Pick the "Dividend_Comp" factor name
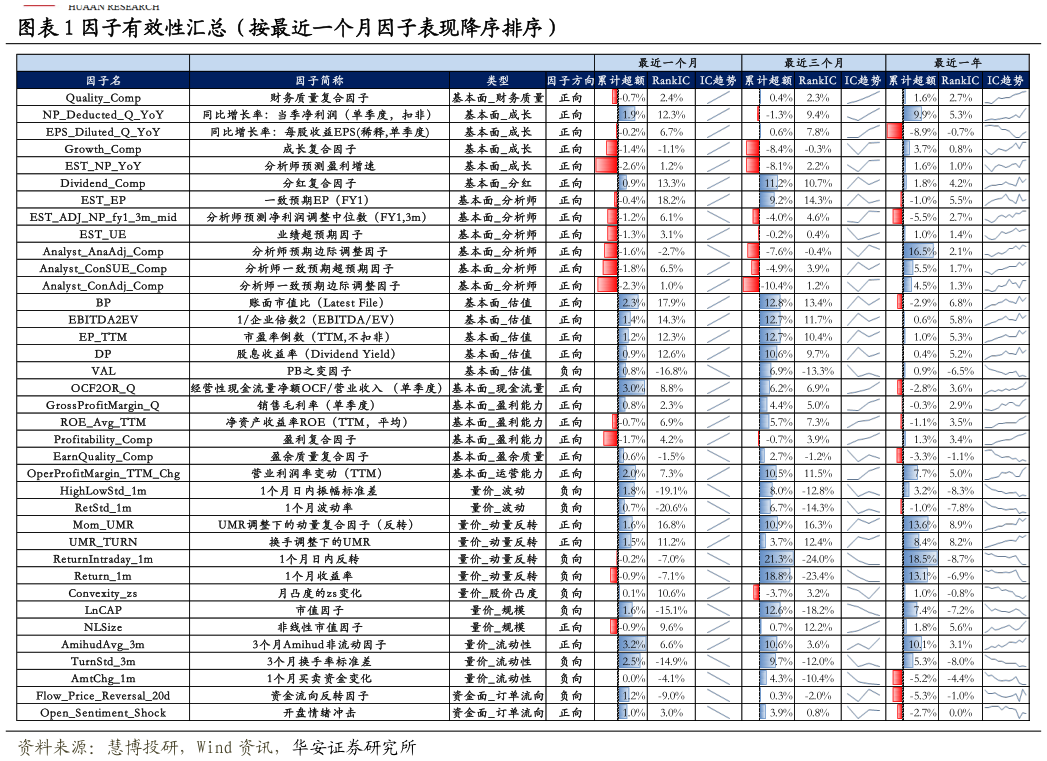Image resolution: width=1047 pixels, height=761 pixels. (x=103, y=183)
